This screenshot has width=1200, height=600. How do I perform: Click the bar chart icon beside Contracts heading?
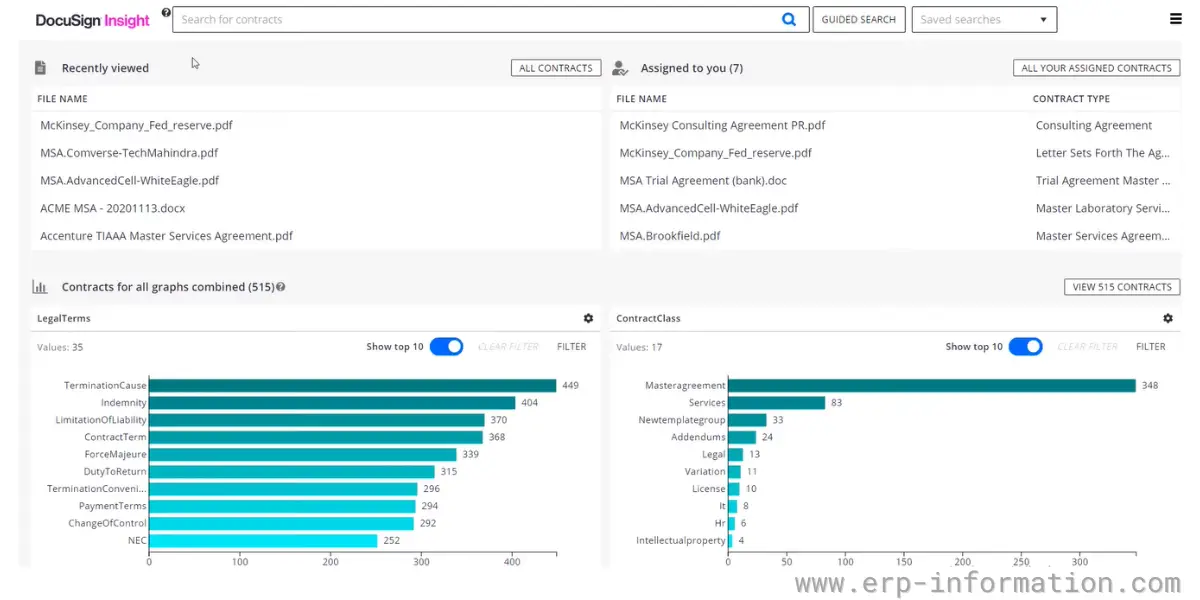[x=40, y=287]
